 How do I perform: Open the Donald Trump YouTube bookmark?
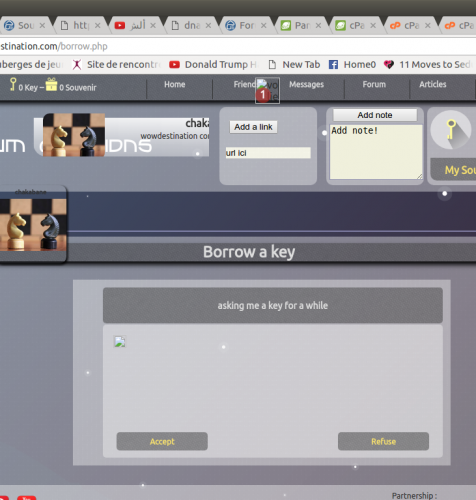click(213, 64)
